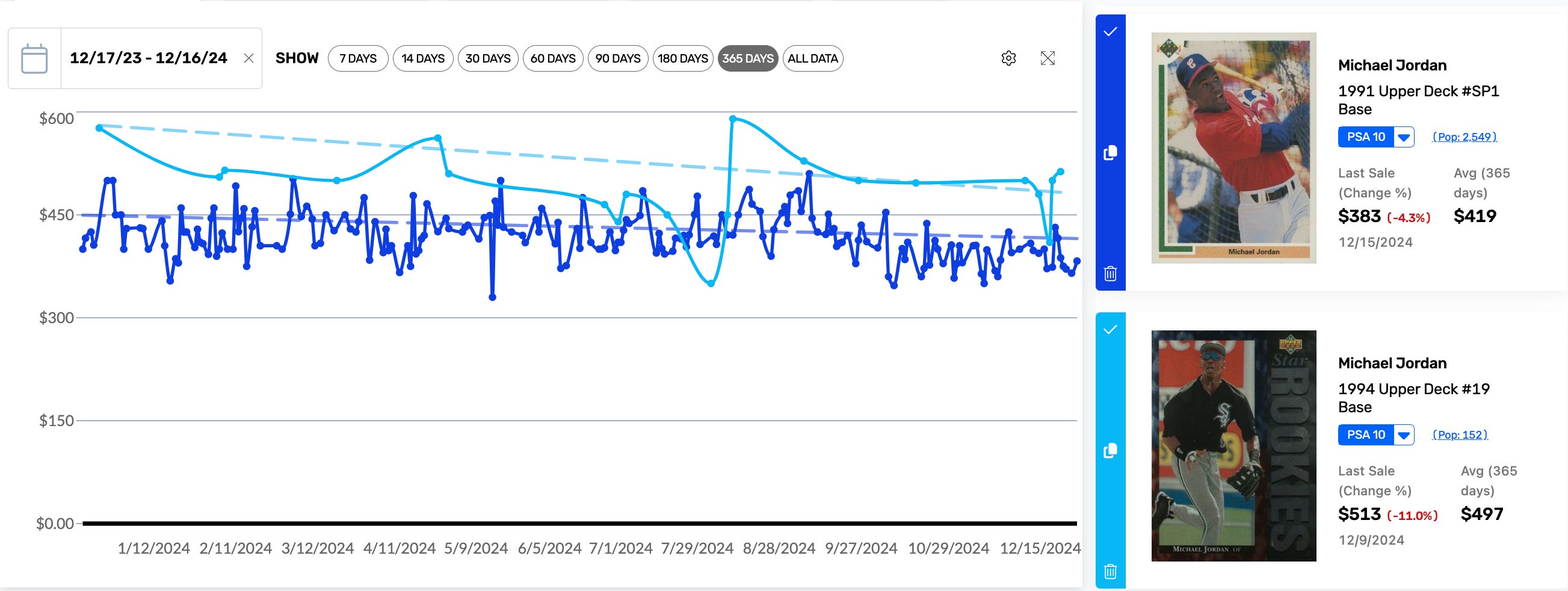Click the $497 average value
The image size is (1568, 591).
tap(1481, 515)
